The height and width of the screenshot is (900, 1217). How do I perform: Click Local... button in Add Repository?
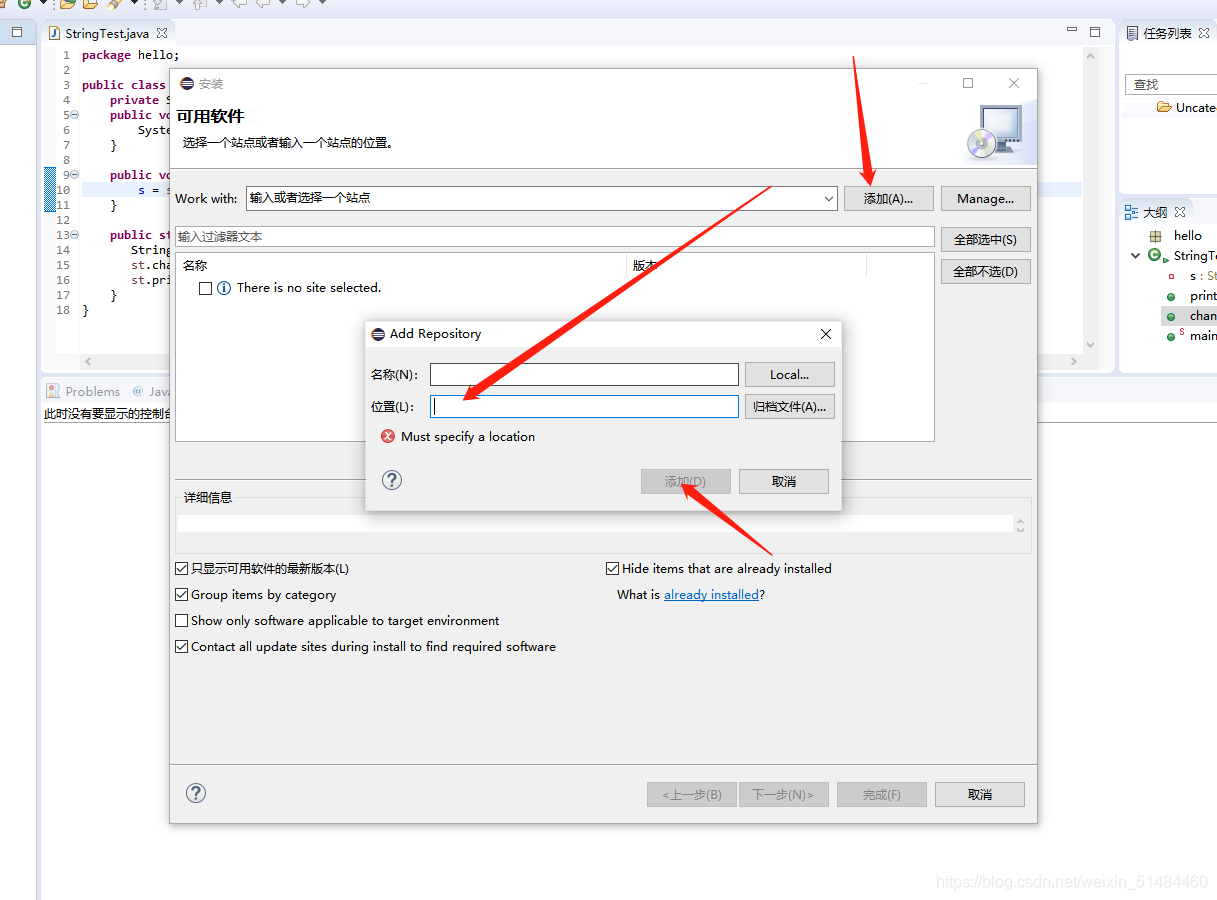pos(789,375)
